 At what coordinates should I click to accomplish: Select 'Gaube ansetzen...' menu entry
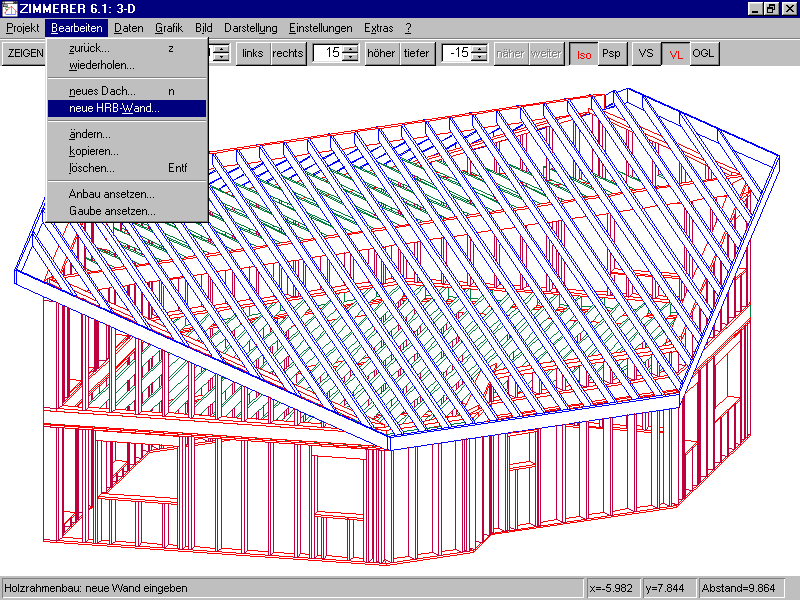click(x=112, y=211)
